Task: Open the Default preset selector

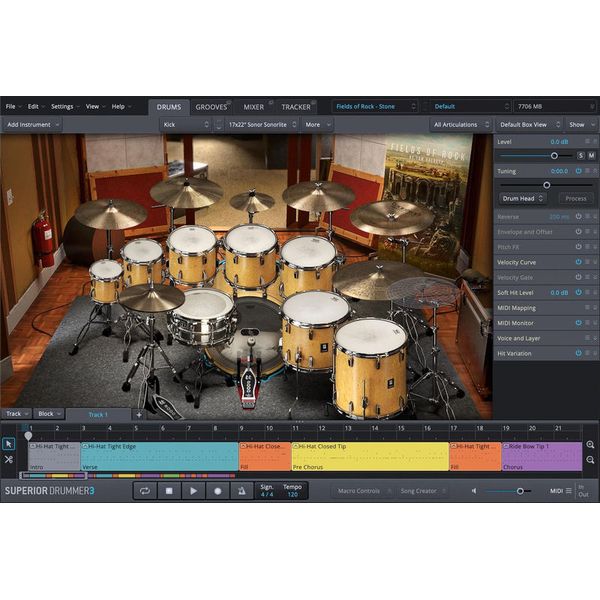Action: (x=471, y=106)
